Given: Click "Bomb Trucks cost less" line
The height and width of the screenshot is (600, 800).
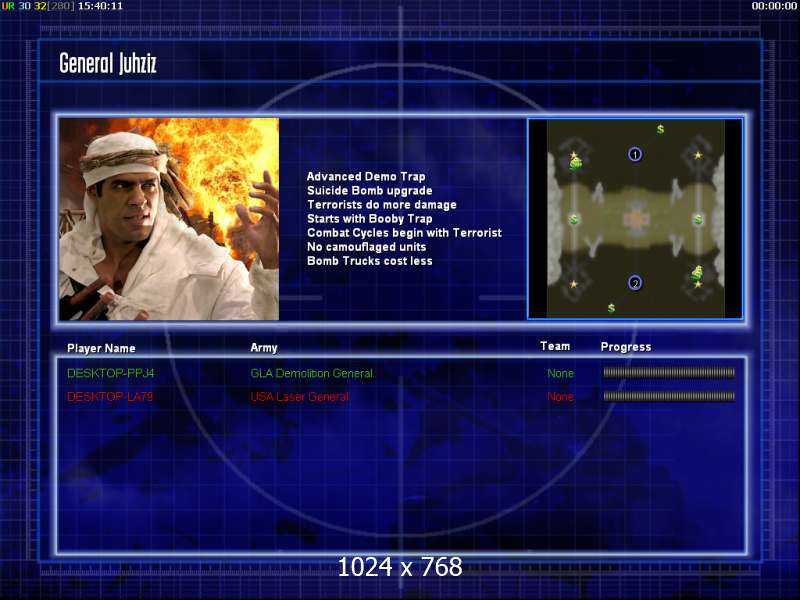Looking at the screenshot, I should pyautogui.click(x=369, y=261).
